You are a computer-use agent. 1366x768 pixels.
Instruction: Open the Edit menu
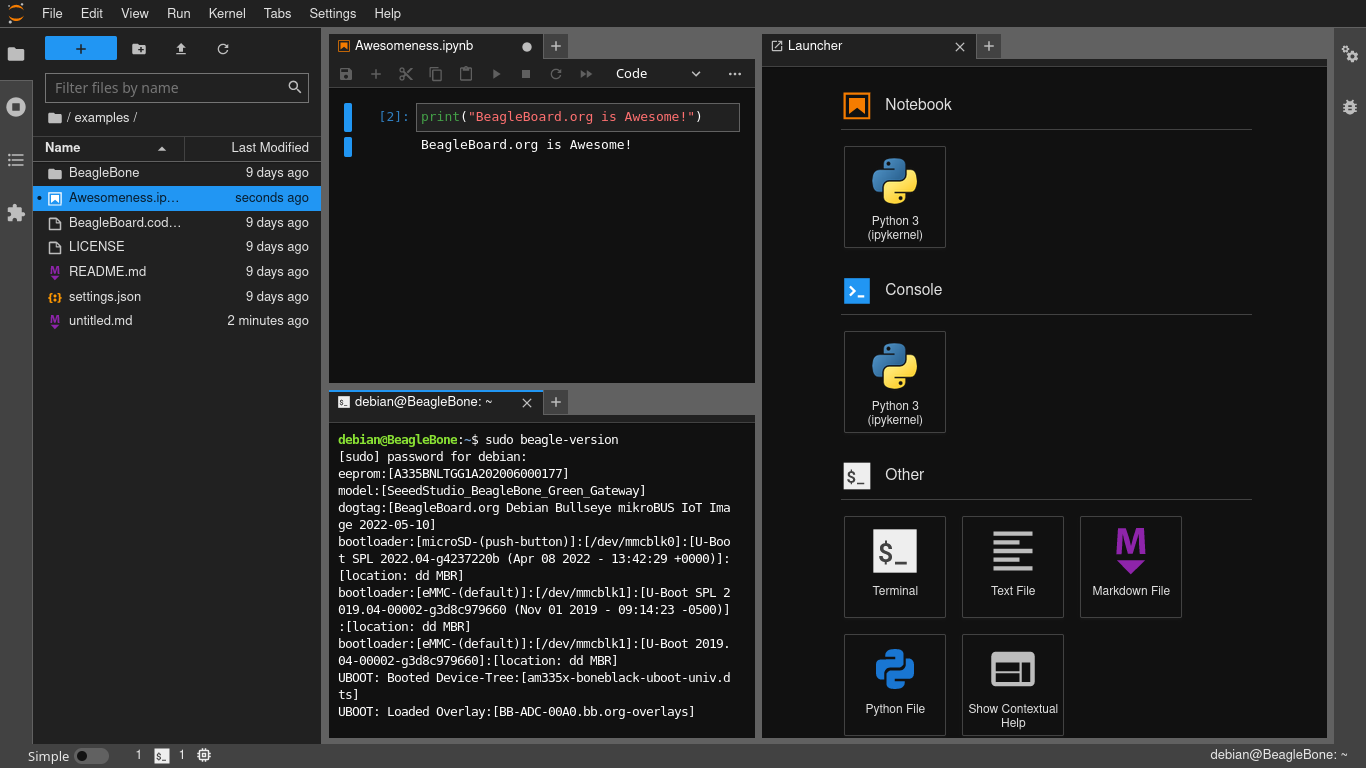click(92, 13)
